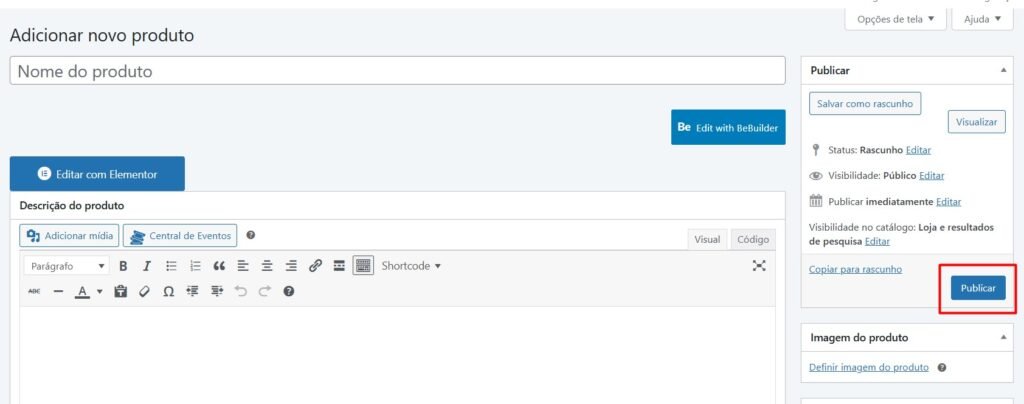Toggle bold formatting in editor toolbar
This screenshot has width=1024, height=404.
pyautogui.click(x=123, y=266)
